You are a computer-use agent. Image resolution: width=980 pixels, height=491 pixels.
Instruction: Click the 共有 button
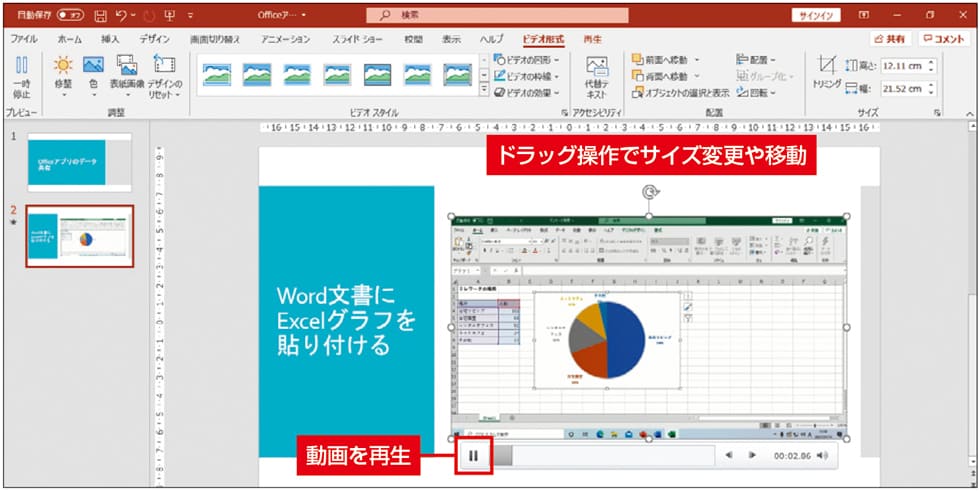pyautogui.click(x=891, y=39)
